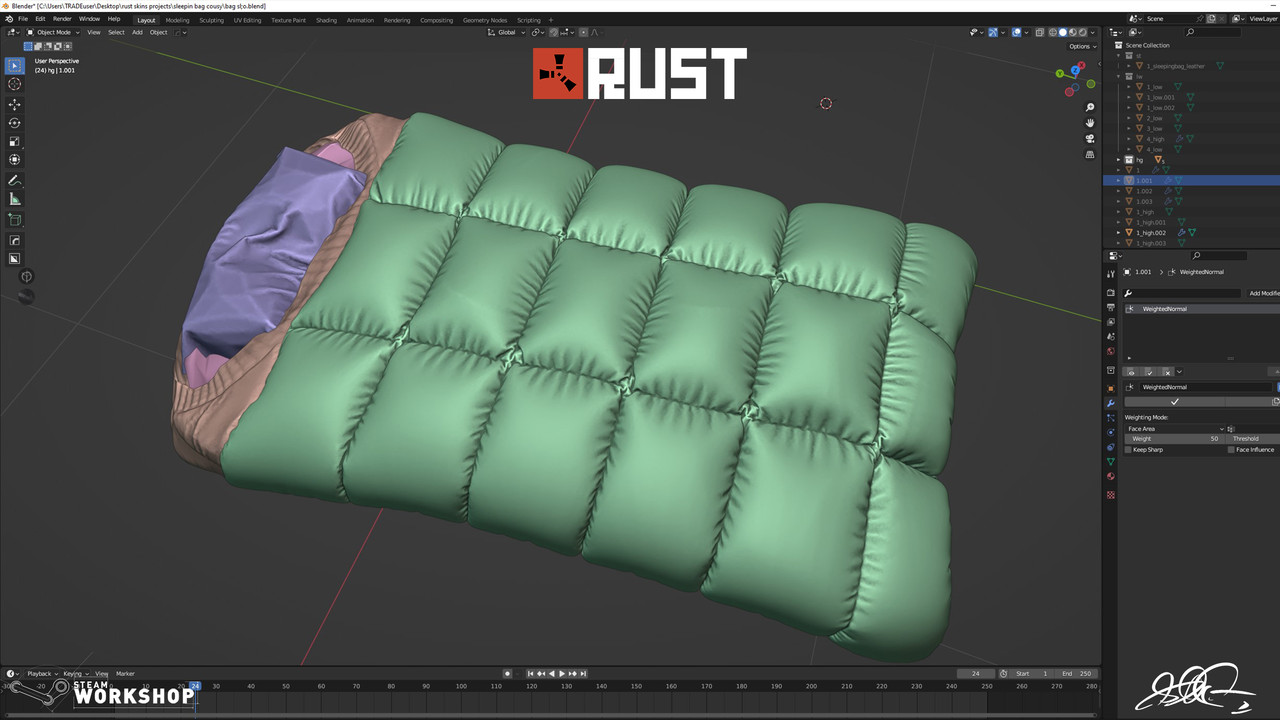Expand 1_high.002 object in outliner

pyautogui.click(x=1120, y=232)
